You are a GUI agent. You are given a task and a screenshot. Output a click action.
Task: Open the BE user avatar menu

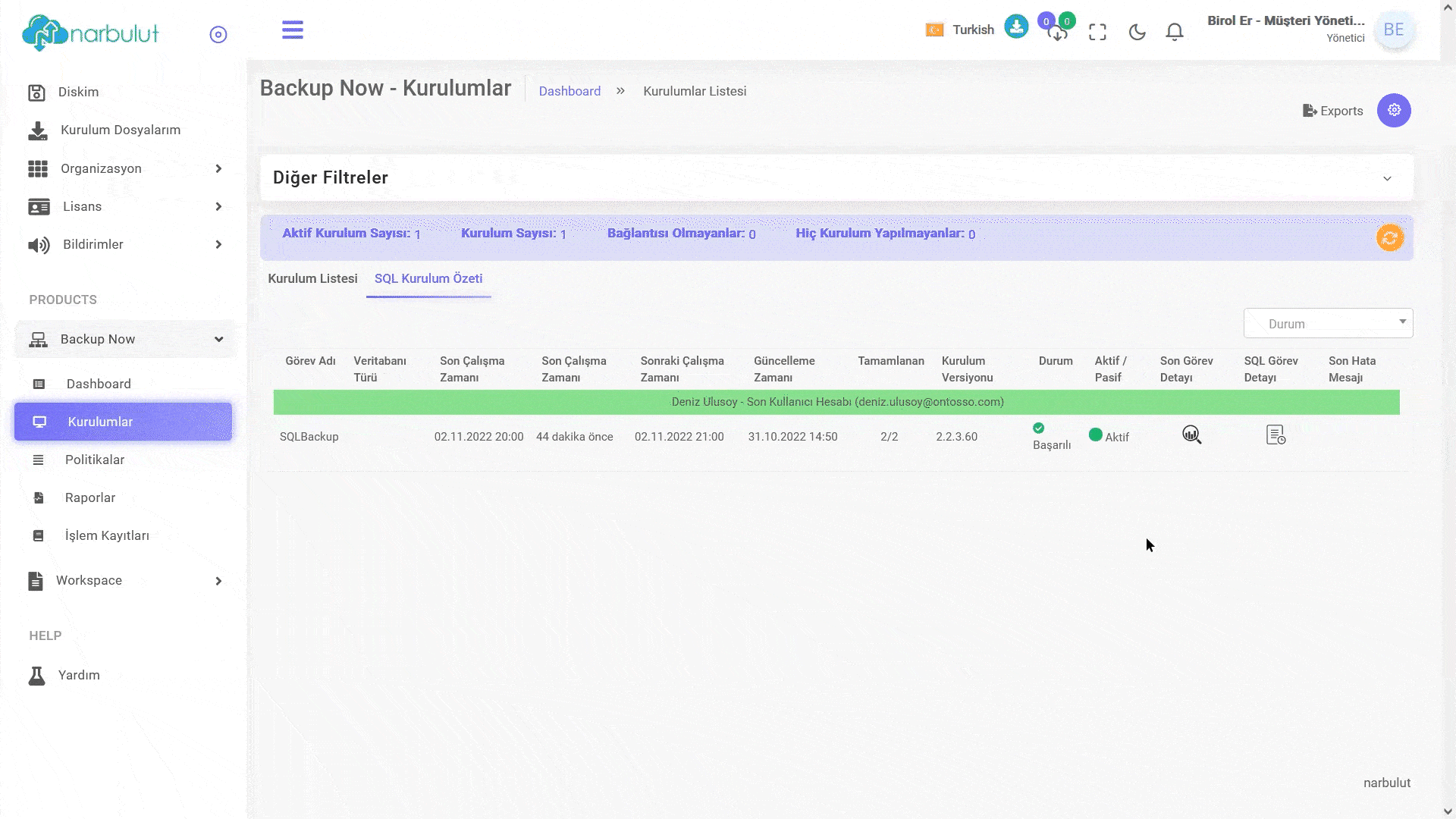pos(1394,30)
